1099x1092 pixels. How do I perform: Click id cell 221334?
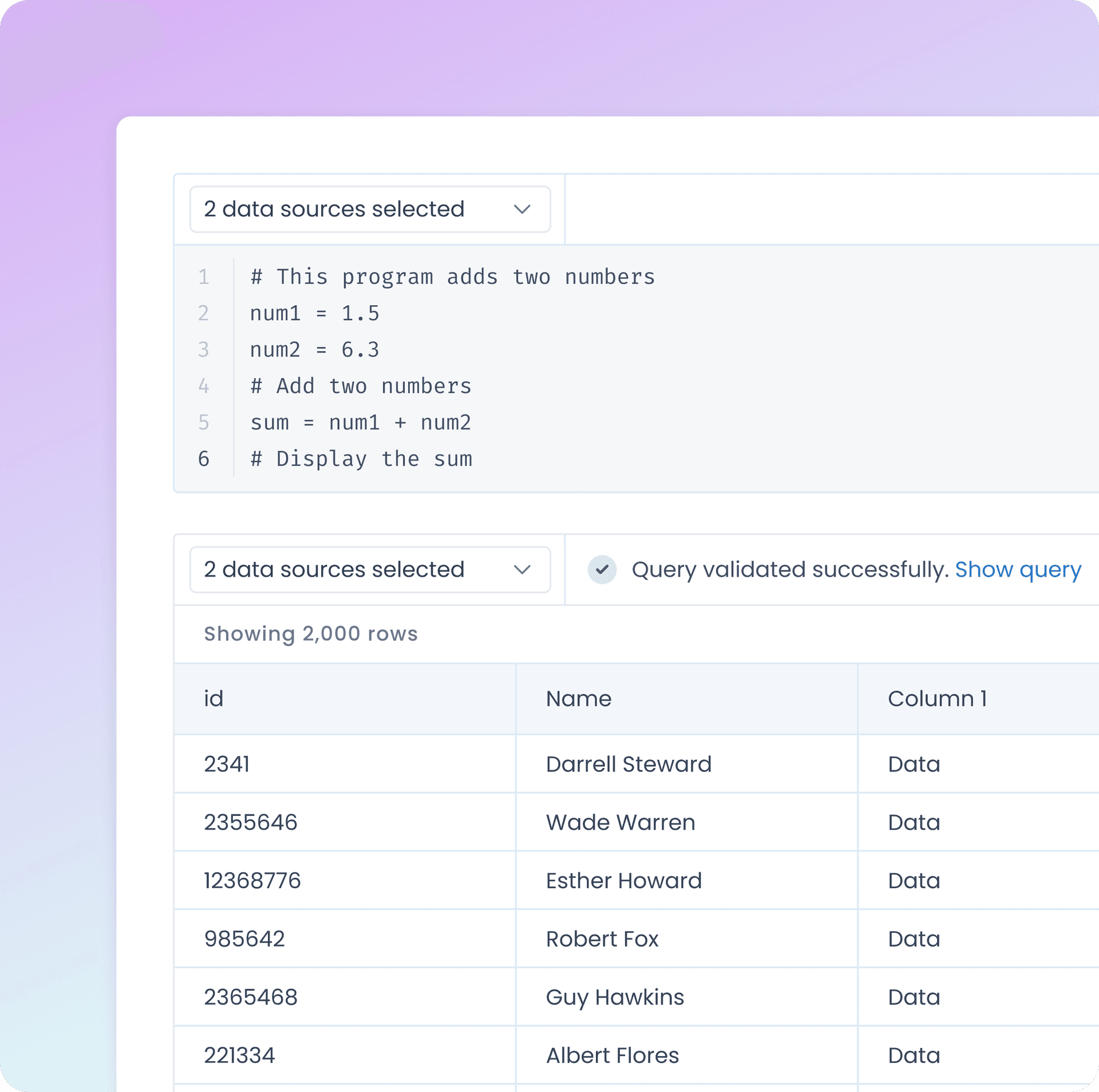click(239, 1055)
